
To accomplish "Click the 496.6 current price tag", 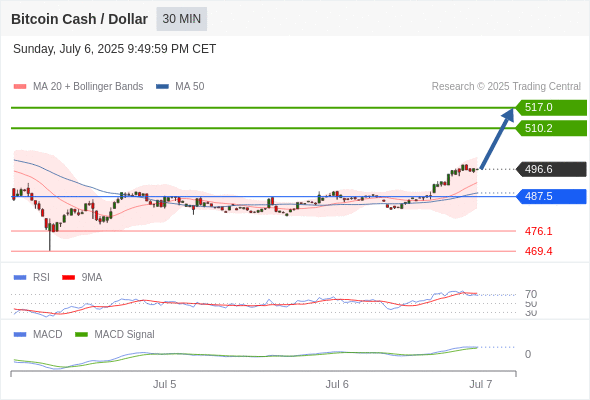I will click(x=551, y=169).
